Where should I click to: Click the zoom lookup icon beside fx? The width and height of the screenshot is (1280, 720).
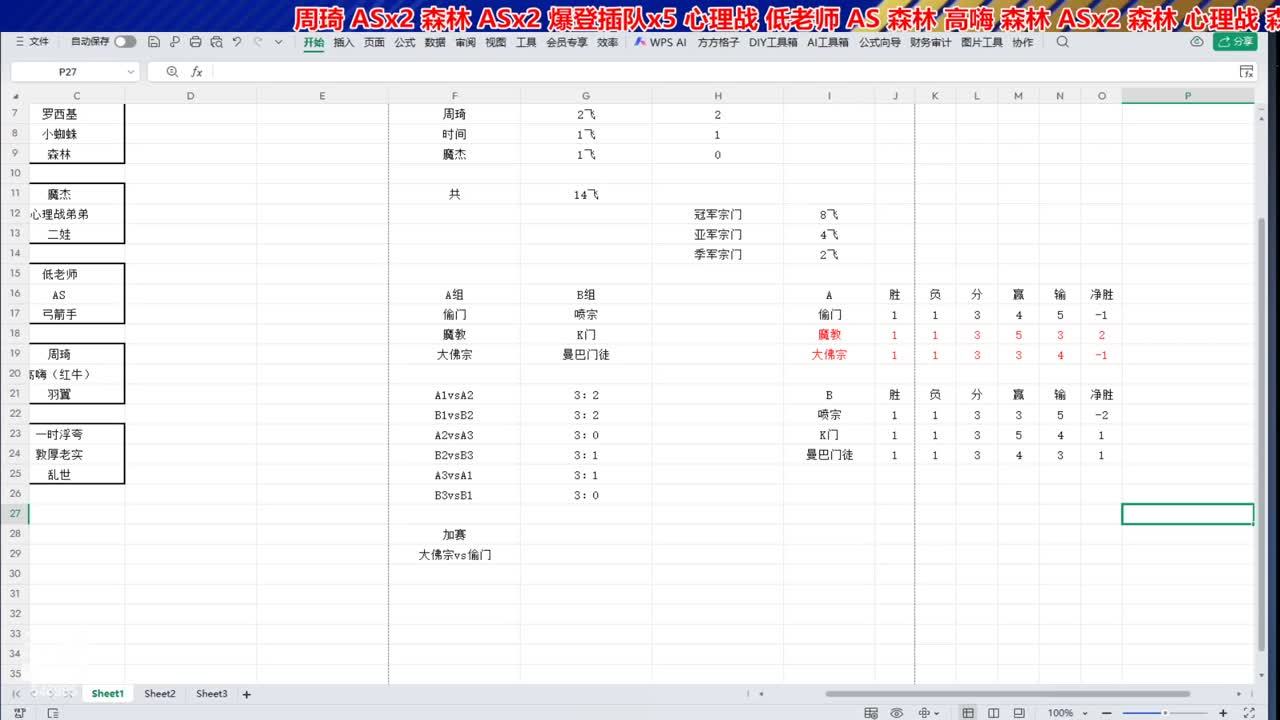click(172, 72)
